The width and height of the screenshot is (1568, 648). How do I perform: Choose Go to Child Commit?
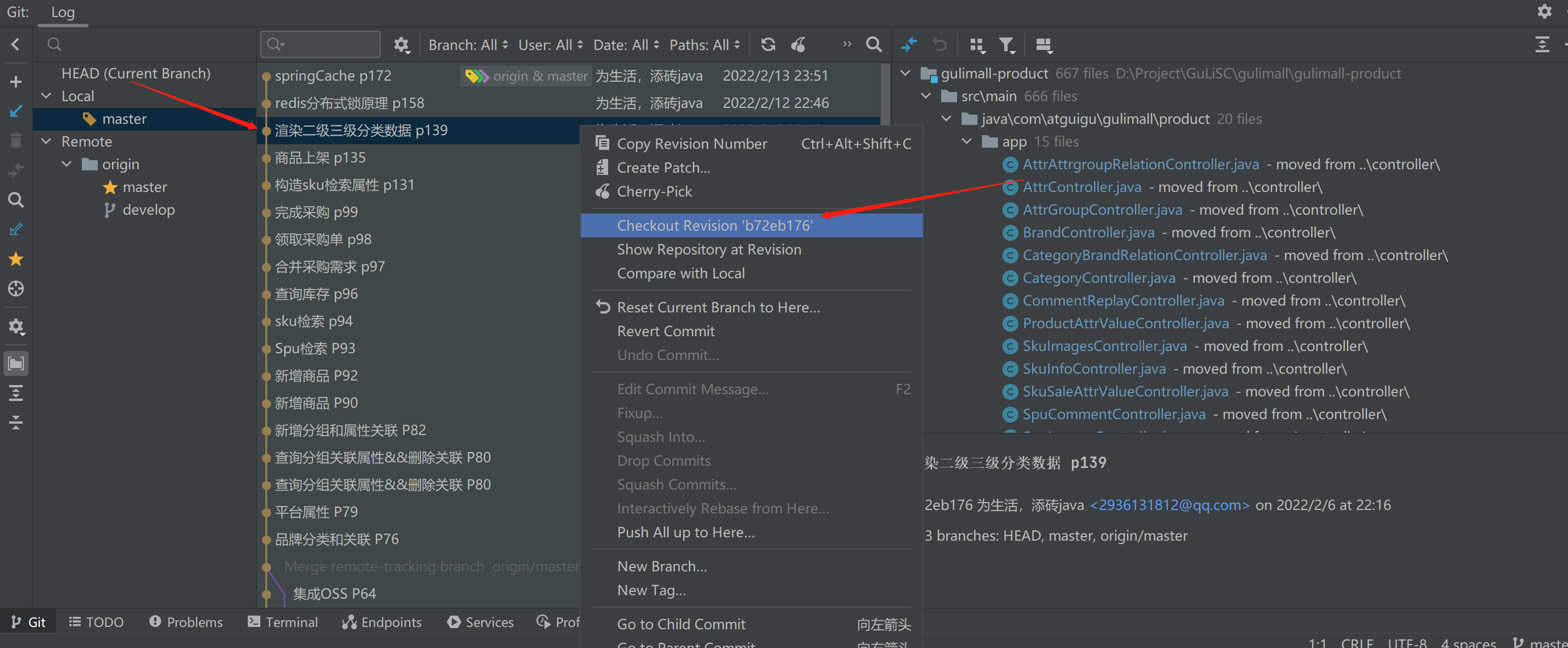point(751,624)
